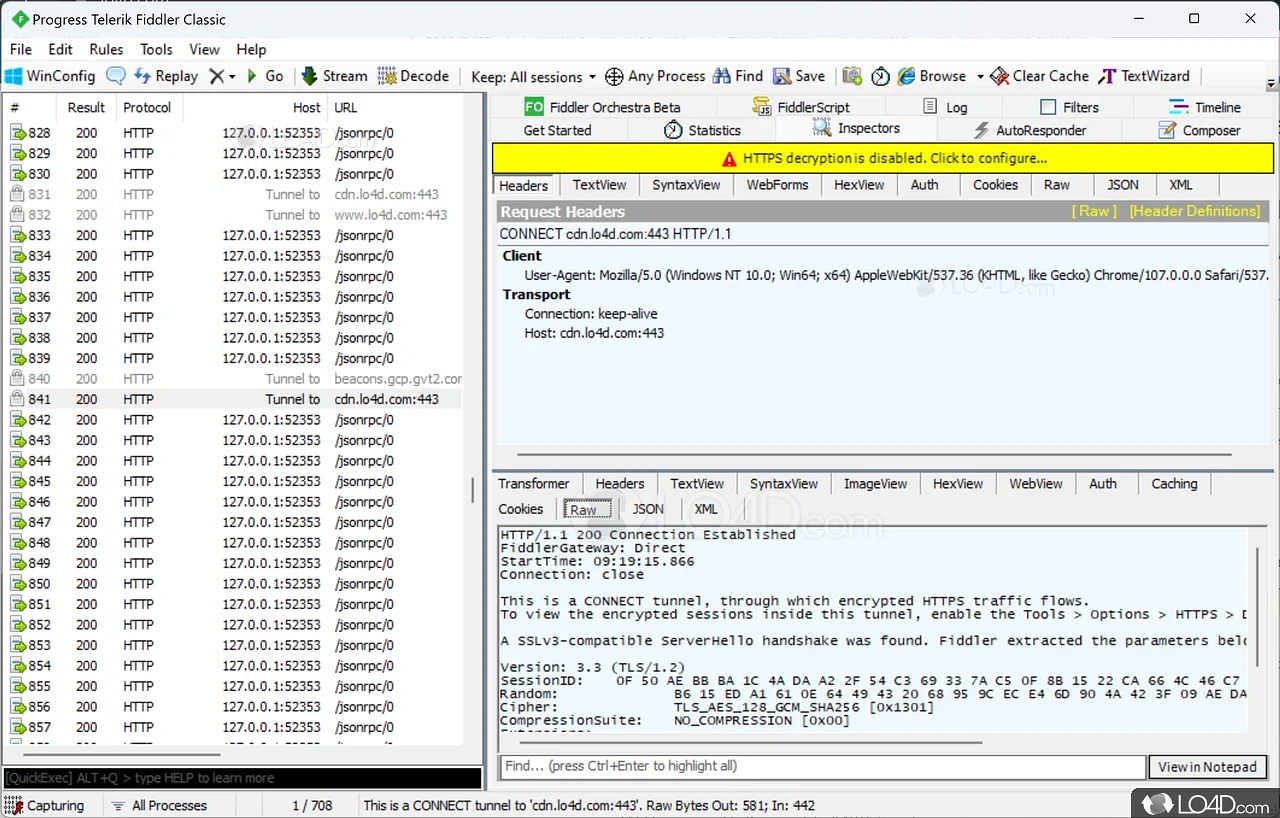Open the Browse dropdown arrow

click(x=979, y=77)
